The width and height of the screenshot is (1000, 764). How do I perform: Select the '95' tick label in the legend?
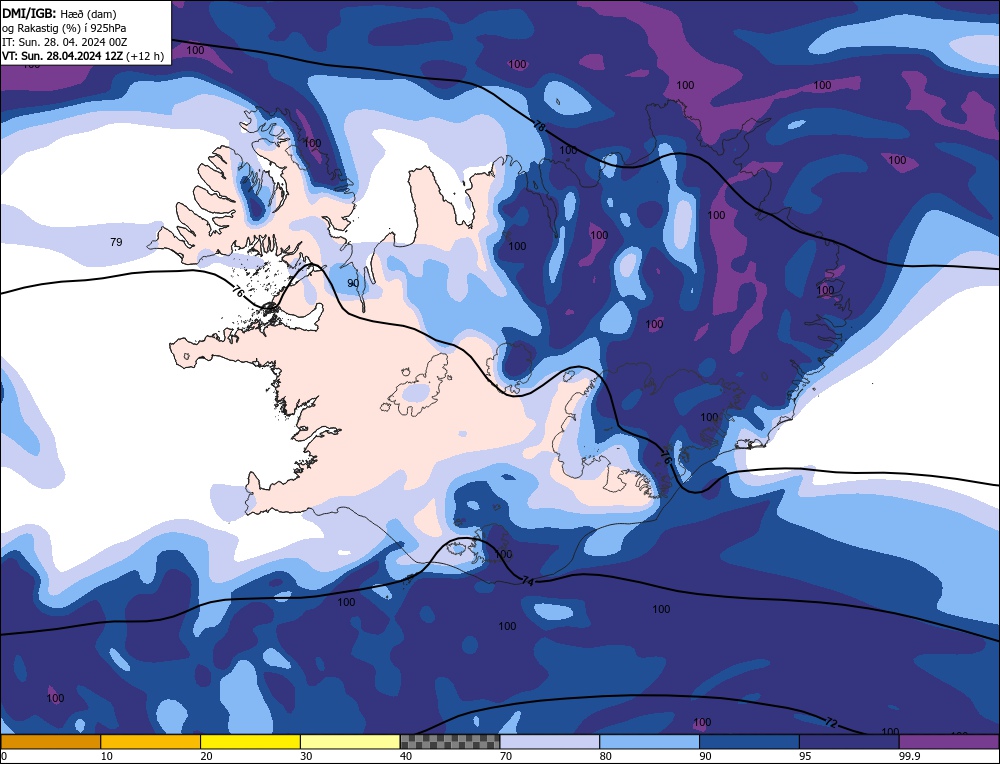[805, 756]
